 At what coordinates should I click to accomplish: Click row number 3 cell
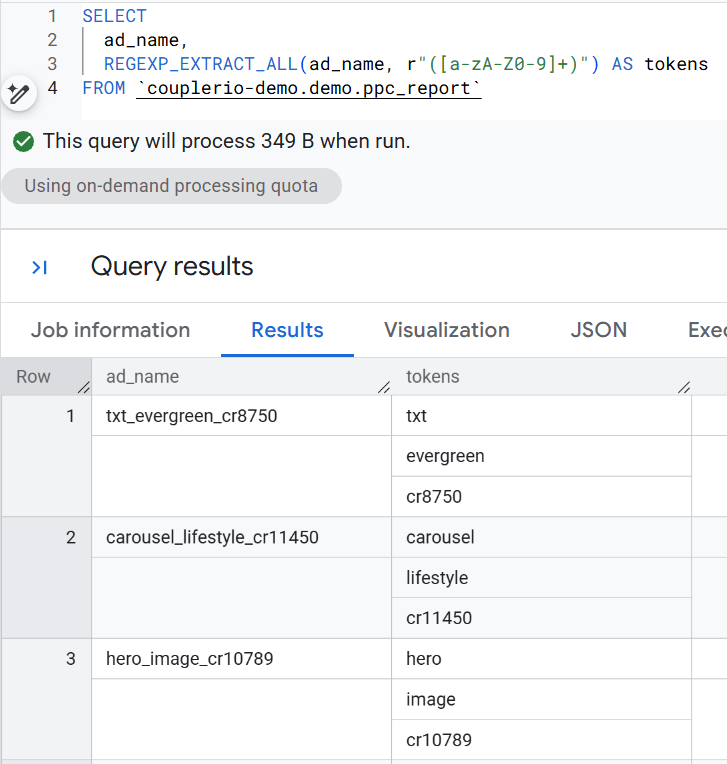[46, 699]
